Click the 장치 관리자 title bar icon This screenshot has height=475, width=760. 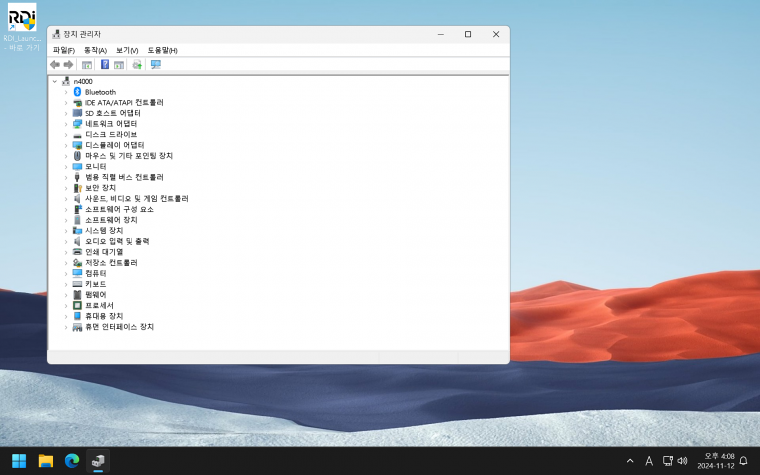pyautogui.click(x=56, y=34)
